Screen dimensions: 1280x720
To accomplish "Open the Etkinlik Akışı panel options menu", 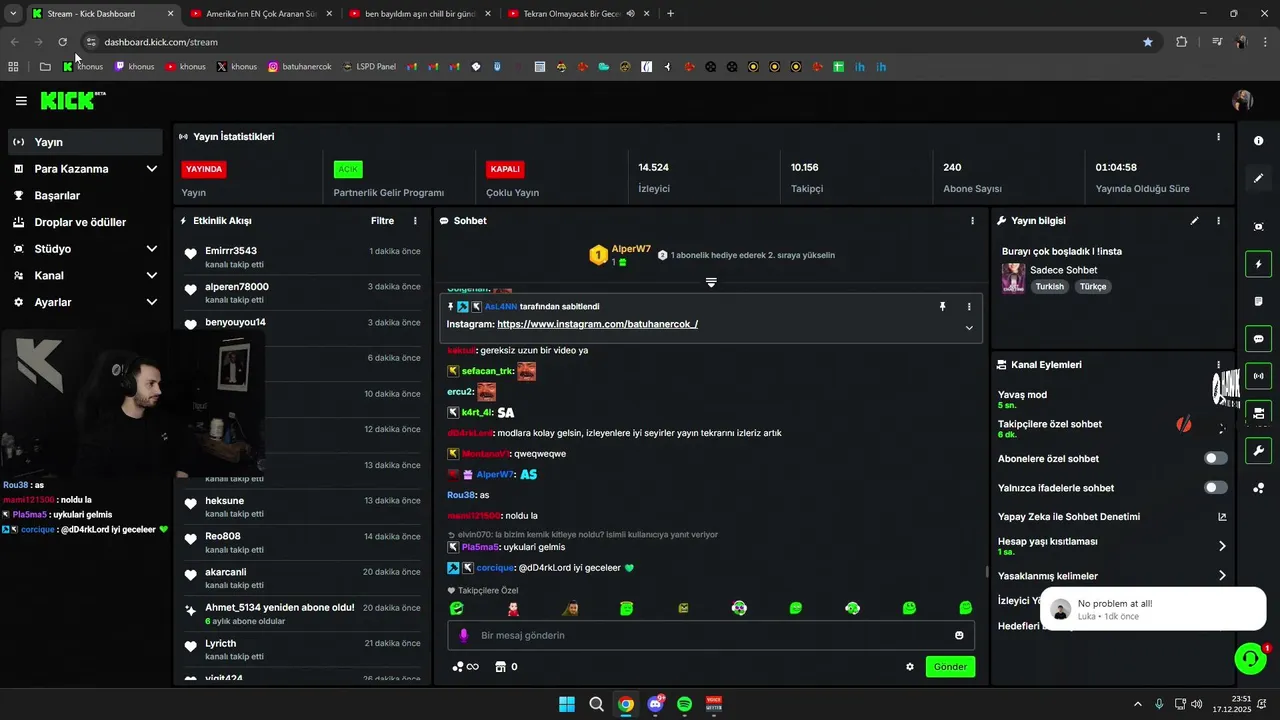I will pos(415,221).
